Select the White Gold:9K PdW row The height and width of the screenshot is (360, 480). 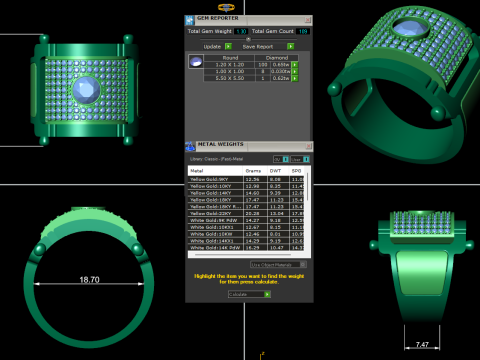247,220
